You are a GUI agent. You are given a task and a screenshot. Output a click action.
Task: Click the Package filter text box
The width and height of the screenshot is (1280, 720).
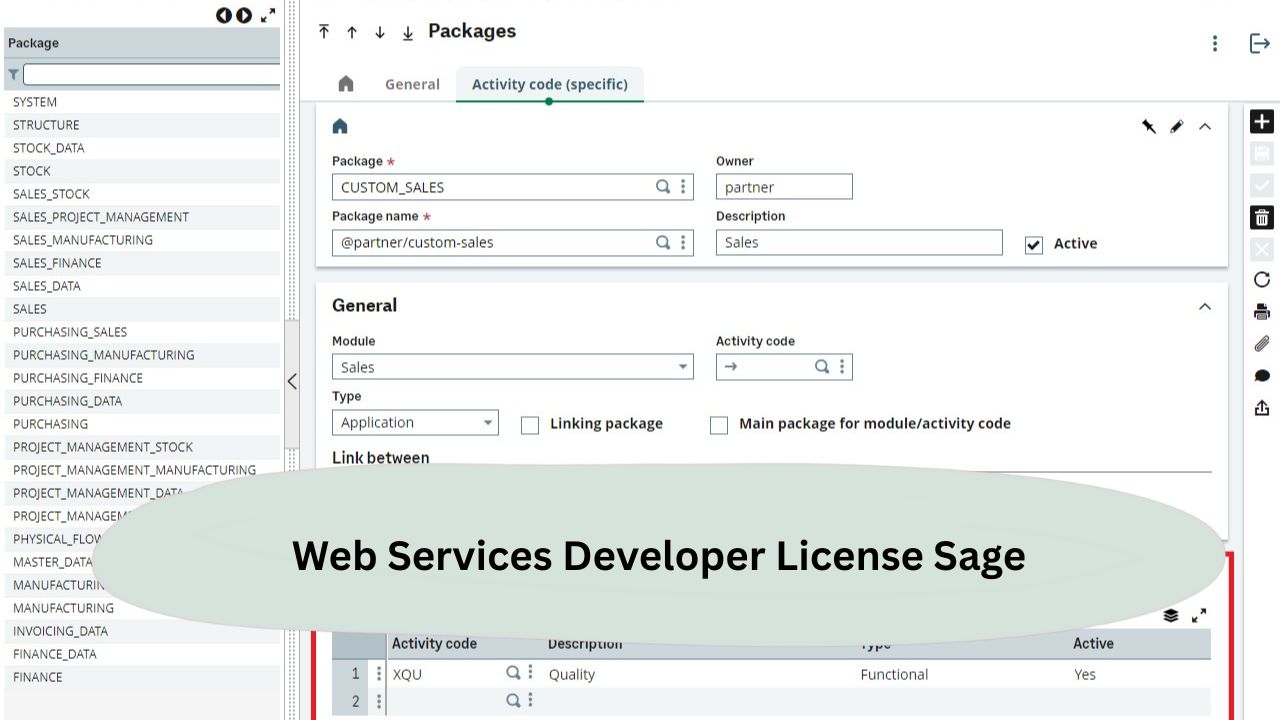tap(152, 75)
